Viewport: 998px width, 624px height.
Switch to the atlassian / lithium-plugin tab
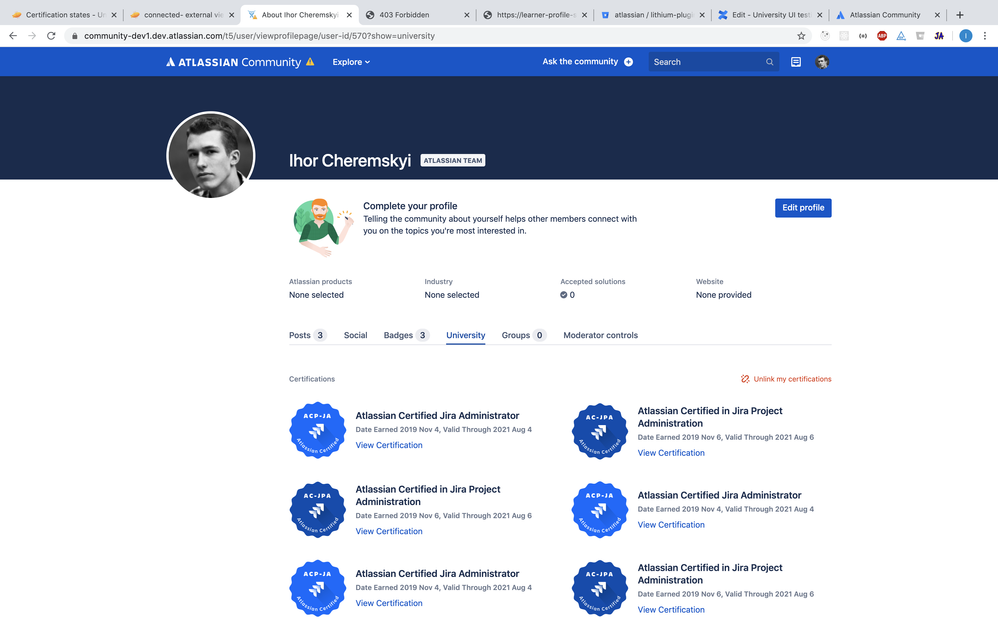tap(652, 15)
